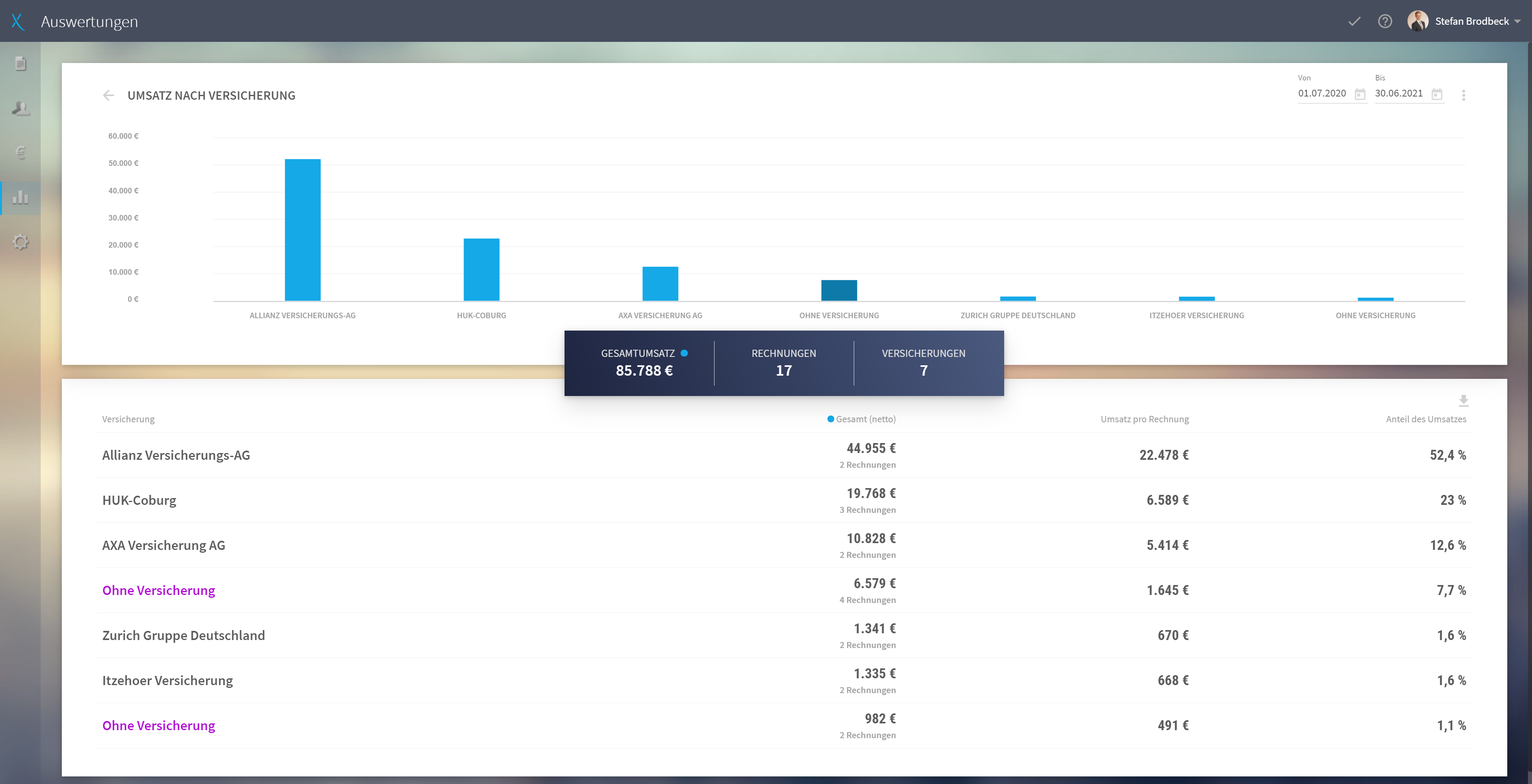Download the table with the export icon
The image size is (1532, 784).
click(1463, 401)
